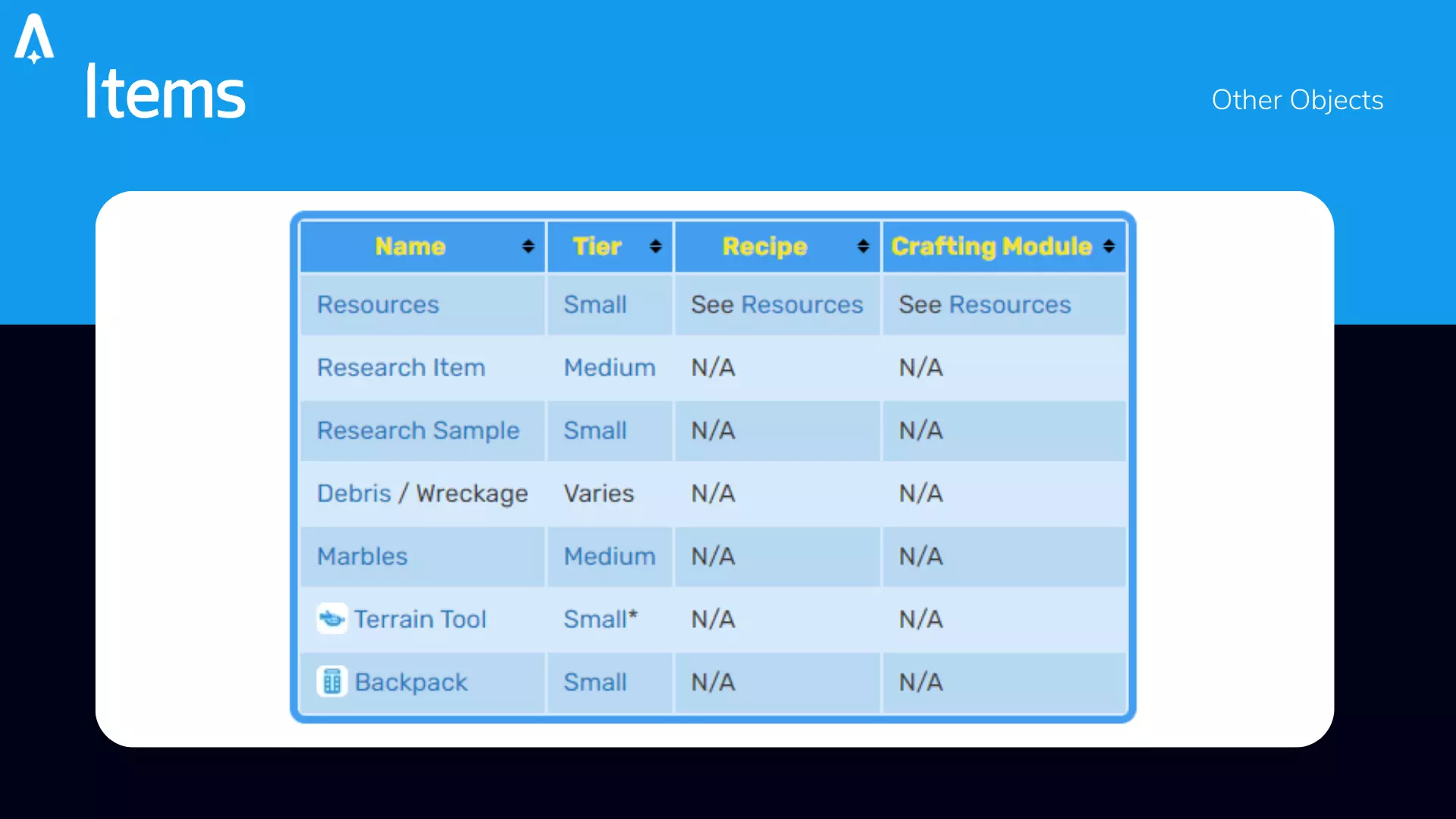Viewport: 1456px width, 819px height.
Task: Follow the Research Sample link
Action: [x=418, y=431]
